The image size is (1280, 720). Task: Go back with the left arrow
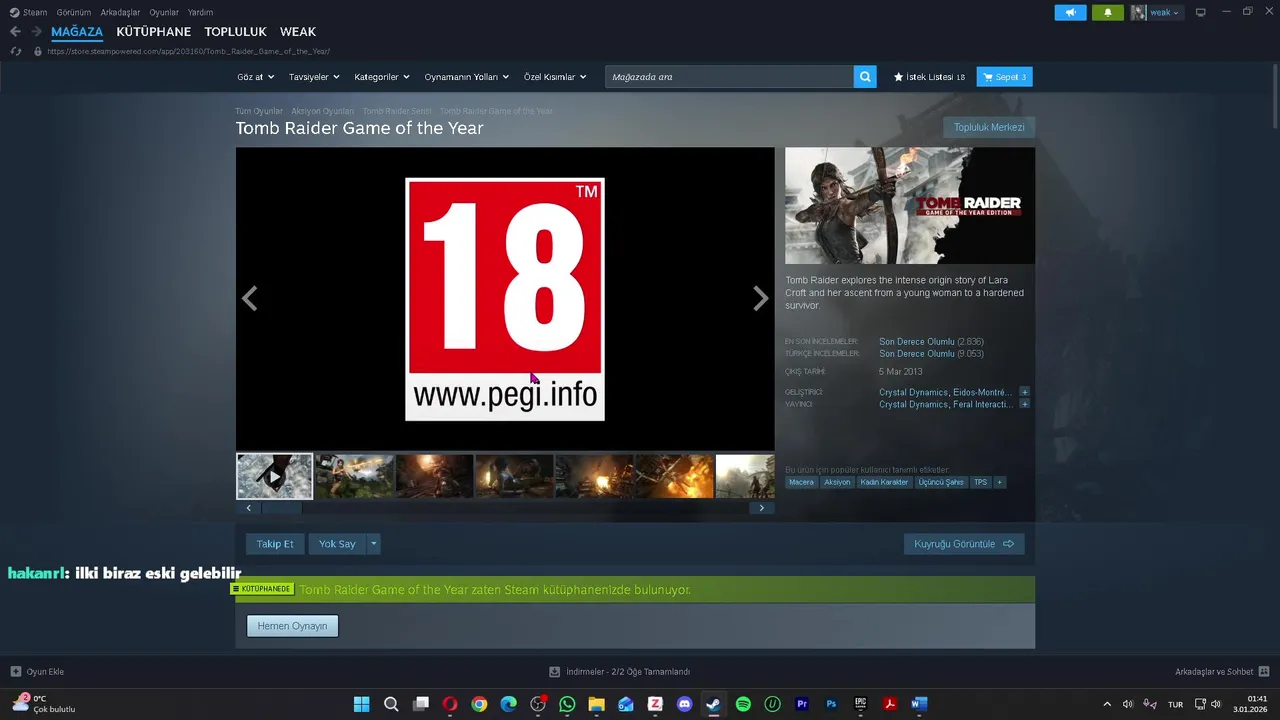point(15,32)
